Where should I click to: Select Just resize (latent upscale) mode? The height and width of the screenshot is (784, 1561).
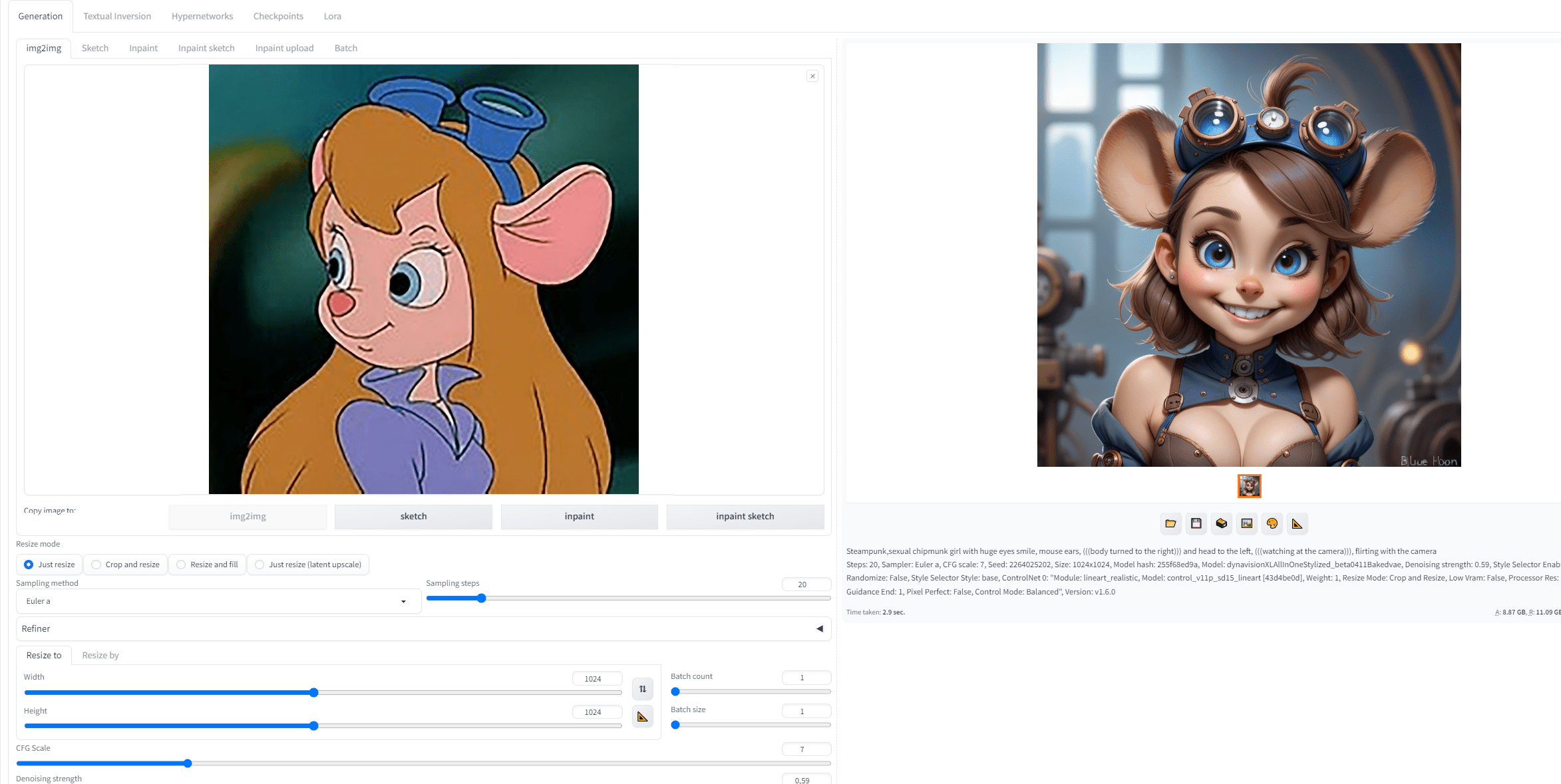(x=308, y=565)
